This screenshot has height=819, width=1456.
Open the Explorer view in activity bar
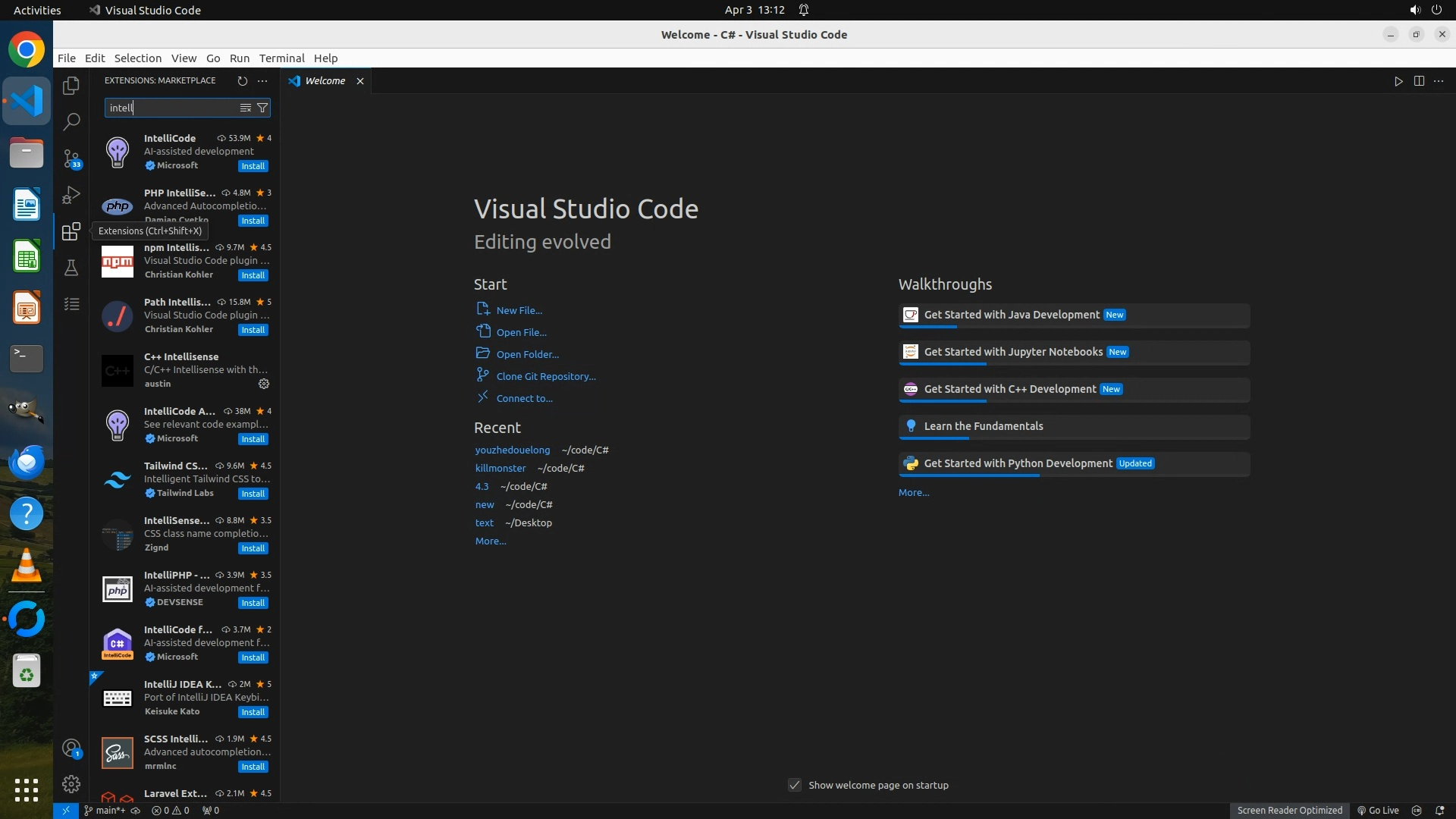point(71,86)
